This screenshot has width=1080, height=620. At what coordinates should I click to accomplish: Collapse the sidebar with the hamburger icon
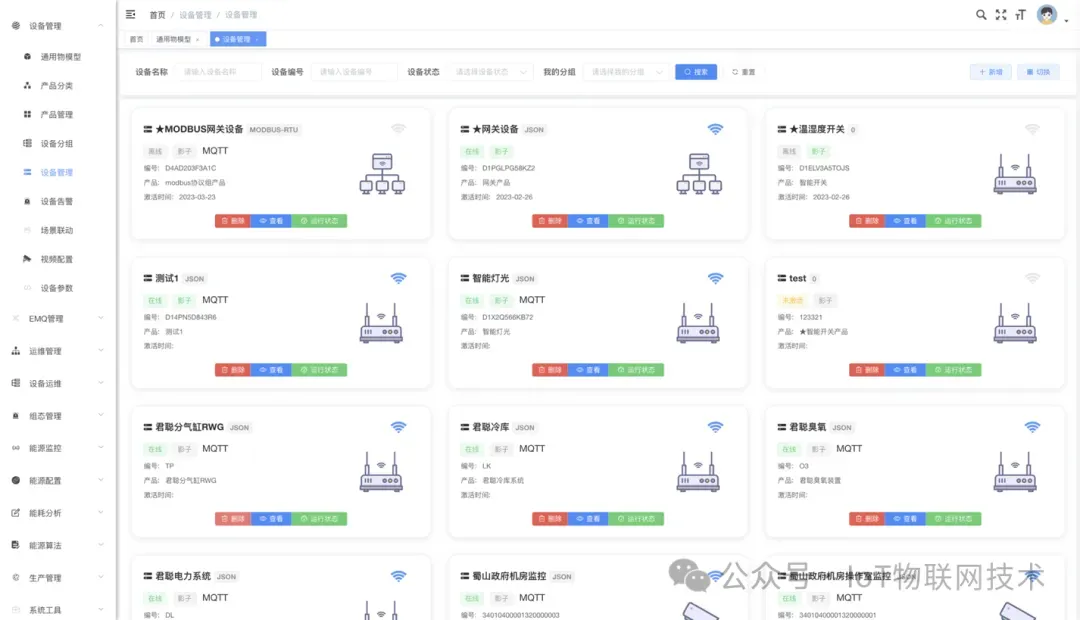click(x=130, y=14)
